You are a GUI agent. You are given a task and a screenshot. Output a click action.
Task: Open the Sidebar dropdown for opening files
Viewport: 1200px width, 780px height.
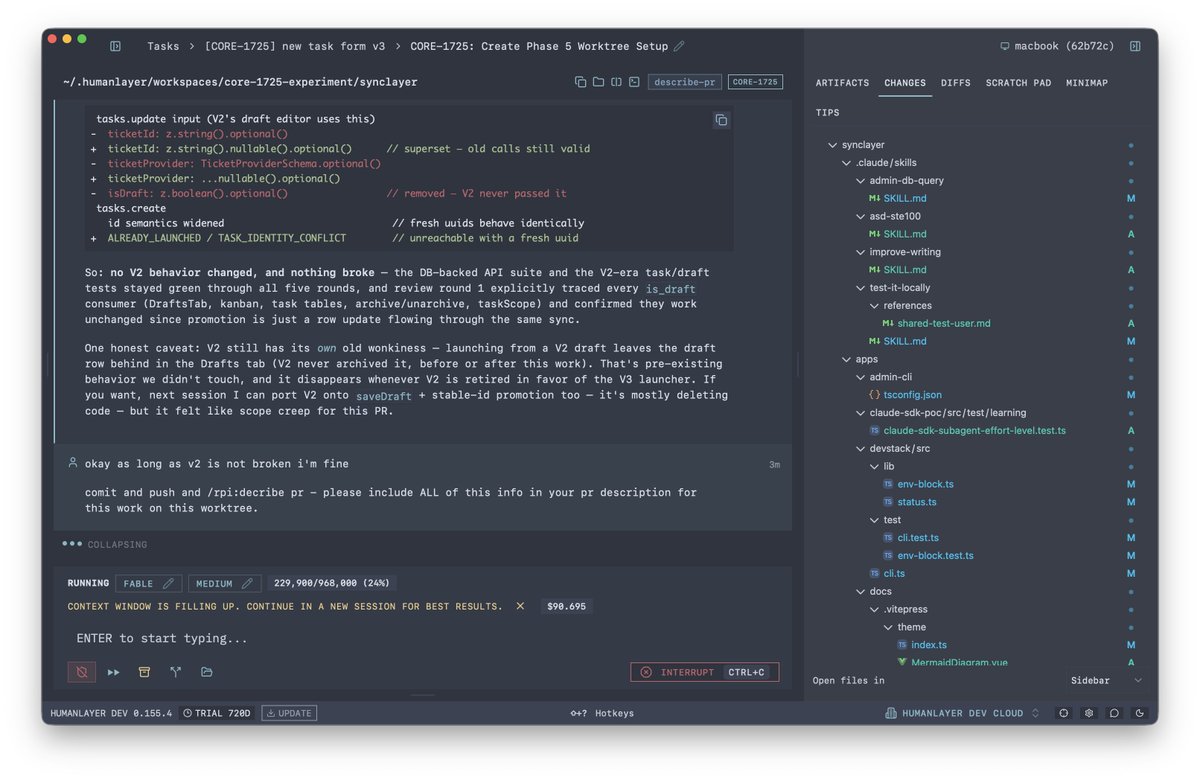[x=1105, y=680]
